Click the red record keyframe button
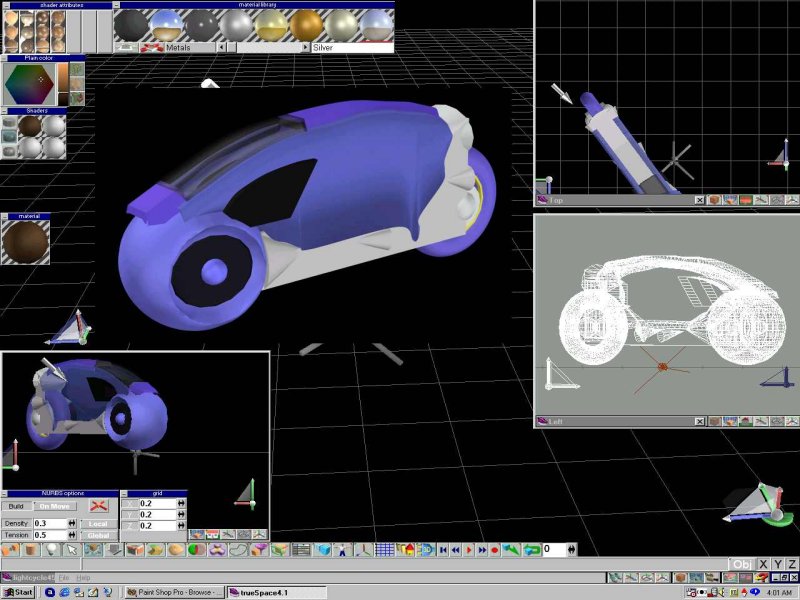The image size is (800, 600). click(x=494, y=549)
